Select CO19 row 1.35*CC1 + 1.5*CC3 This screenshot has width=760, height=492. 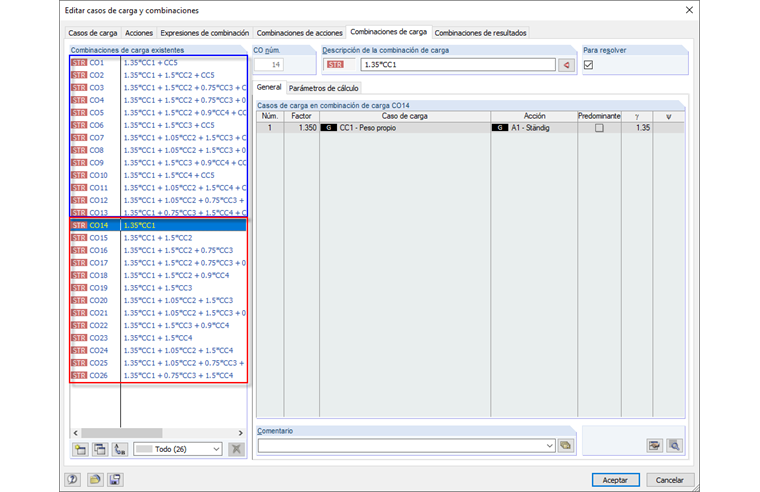tap(158, 288)
